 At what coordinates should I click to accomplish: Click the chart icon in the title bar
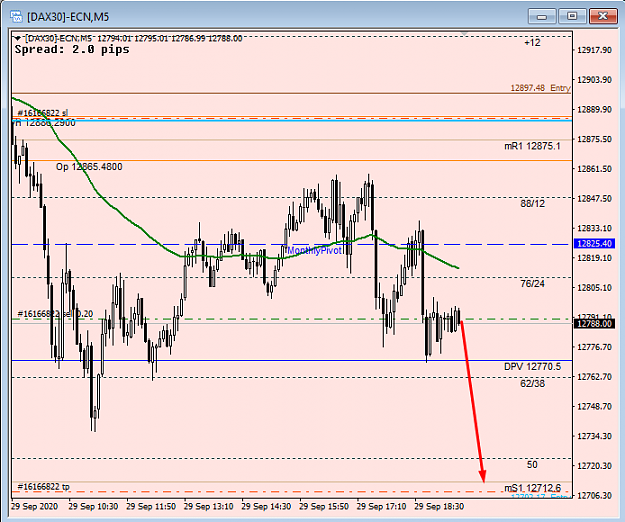[x=16, y=17]
